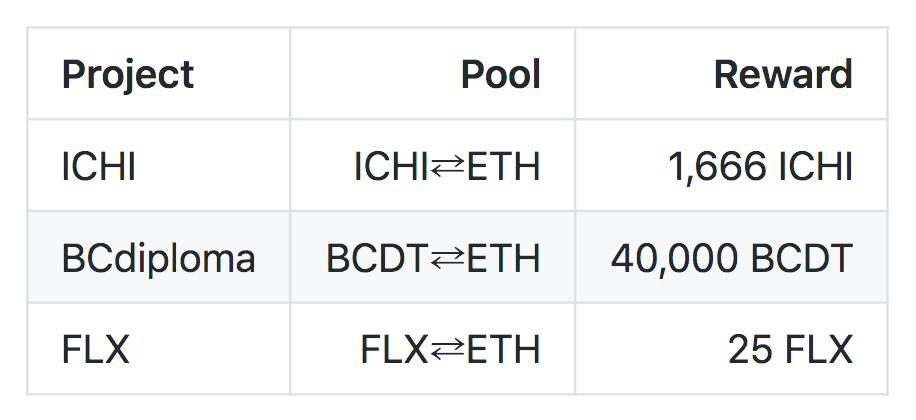Select the Reward column header

pyautogui.click(x=783, y=75)
